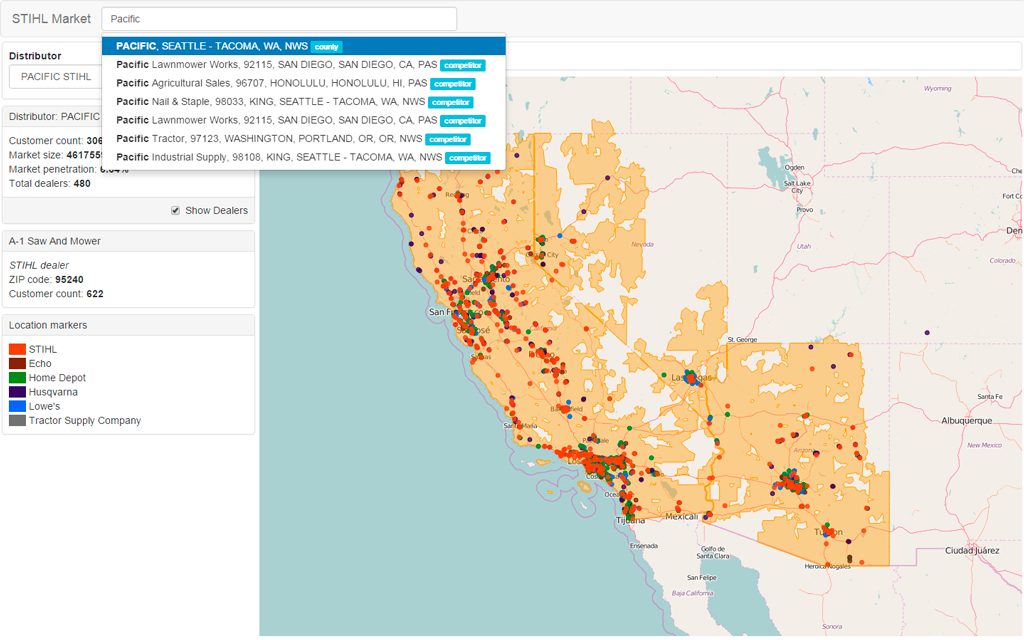
Task: Click the dark red Echo legend swatch
Action: tap(17, 364)
